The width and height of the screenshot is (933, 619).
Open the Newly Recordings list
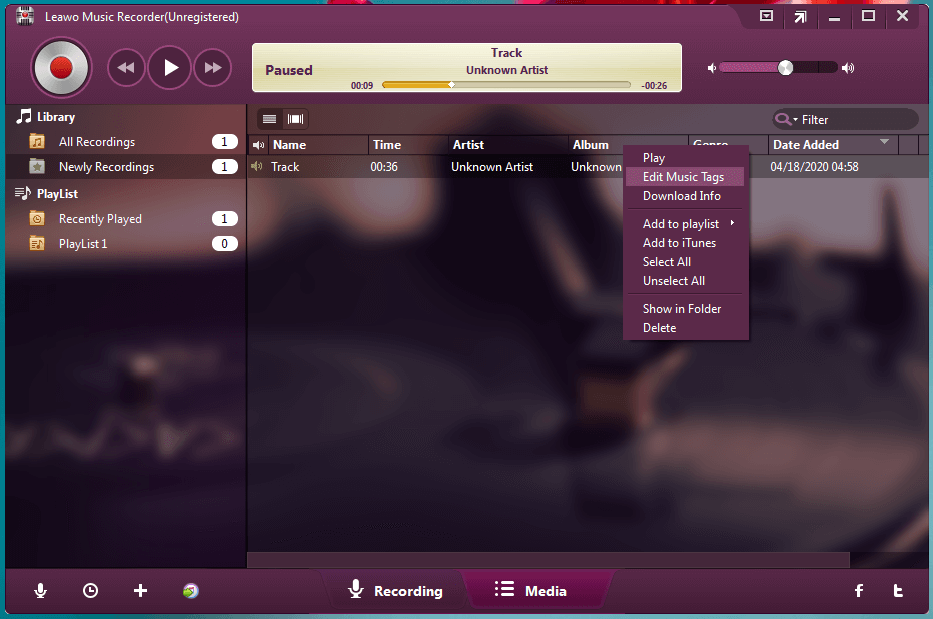tap(126, 167)
